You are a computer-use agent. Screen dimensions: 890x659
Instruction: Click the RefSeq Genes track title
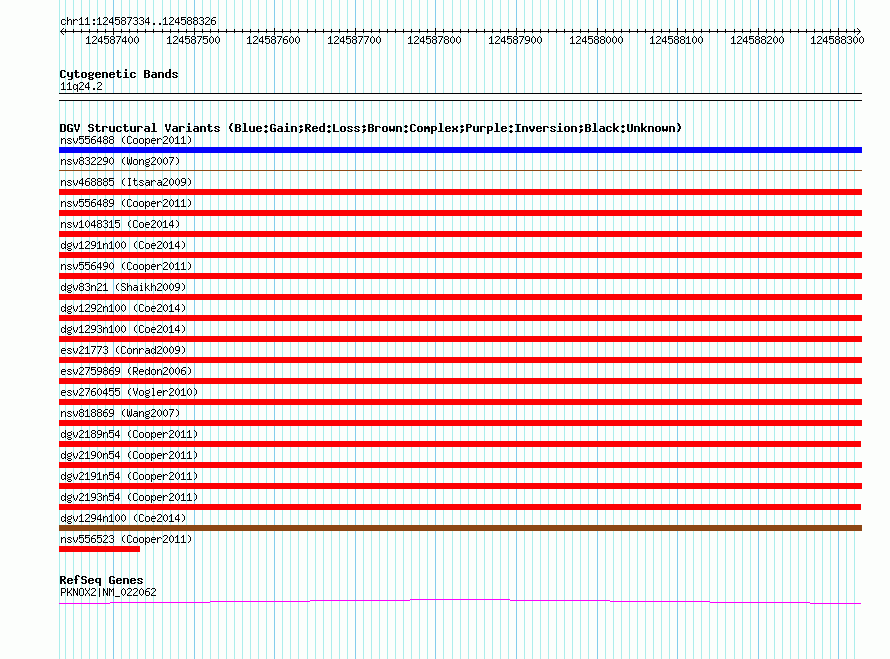tap(101, 580)
